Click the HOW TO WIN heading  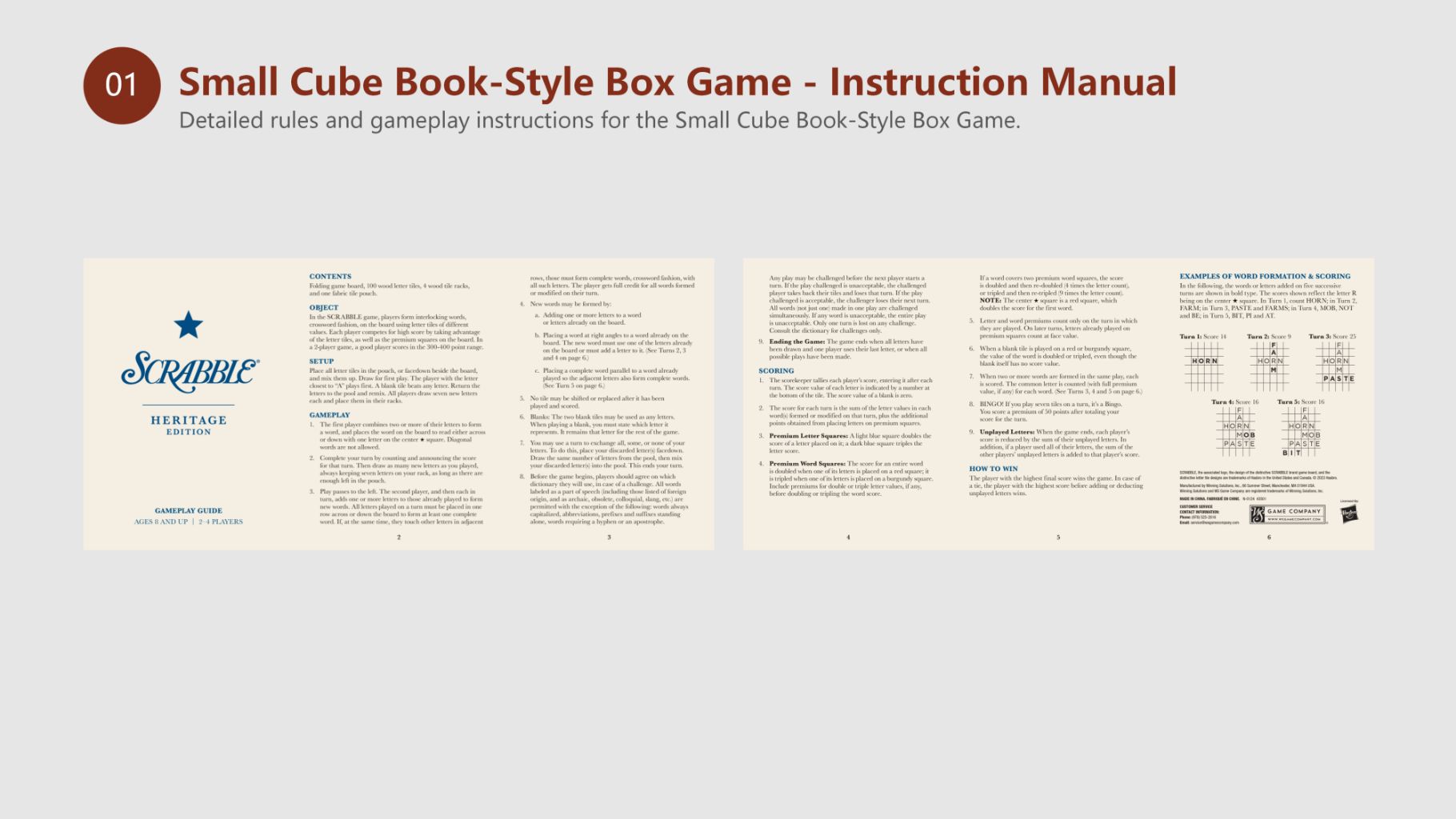993,469
